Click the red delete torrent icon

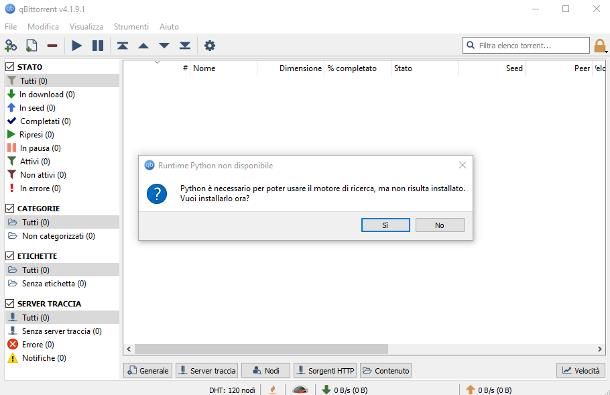click(52, 46)
